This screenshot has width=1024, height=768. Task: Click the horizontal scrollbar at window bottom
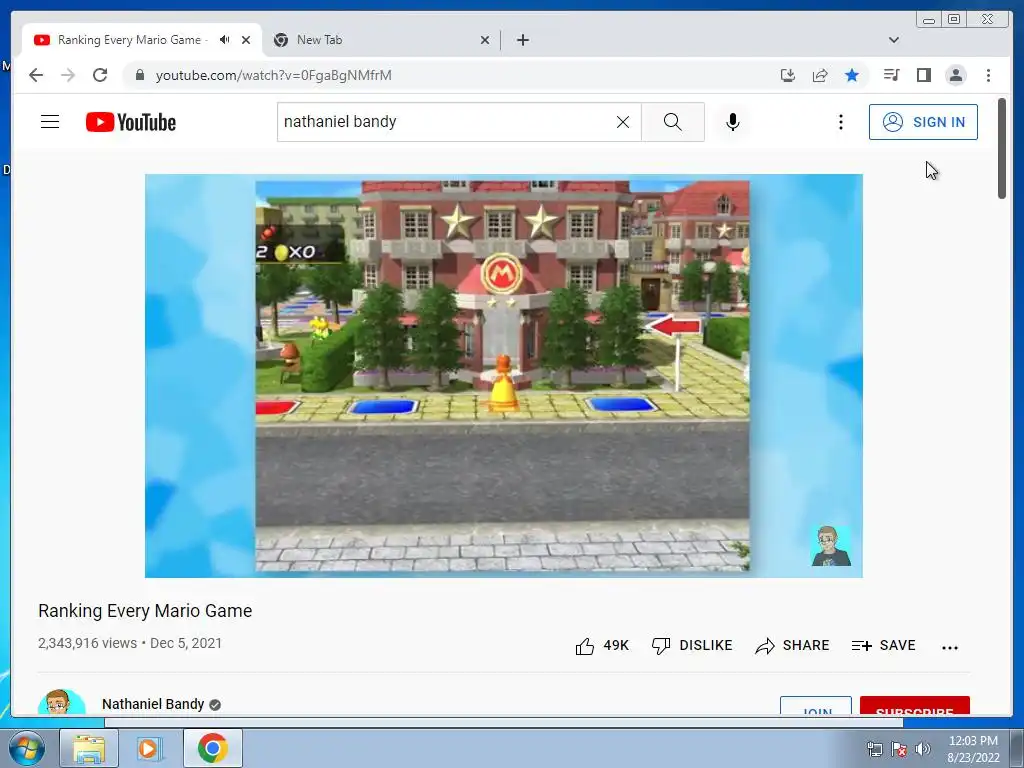[503, 722]
